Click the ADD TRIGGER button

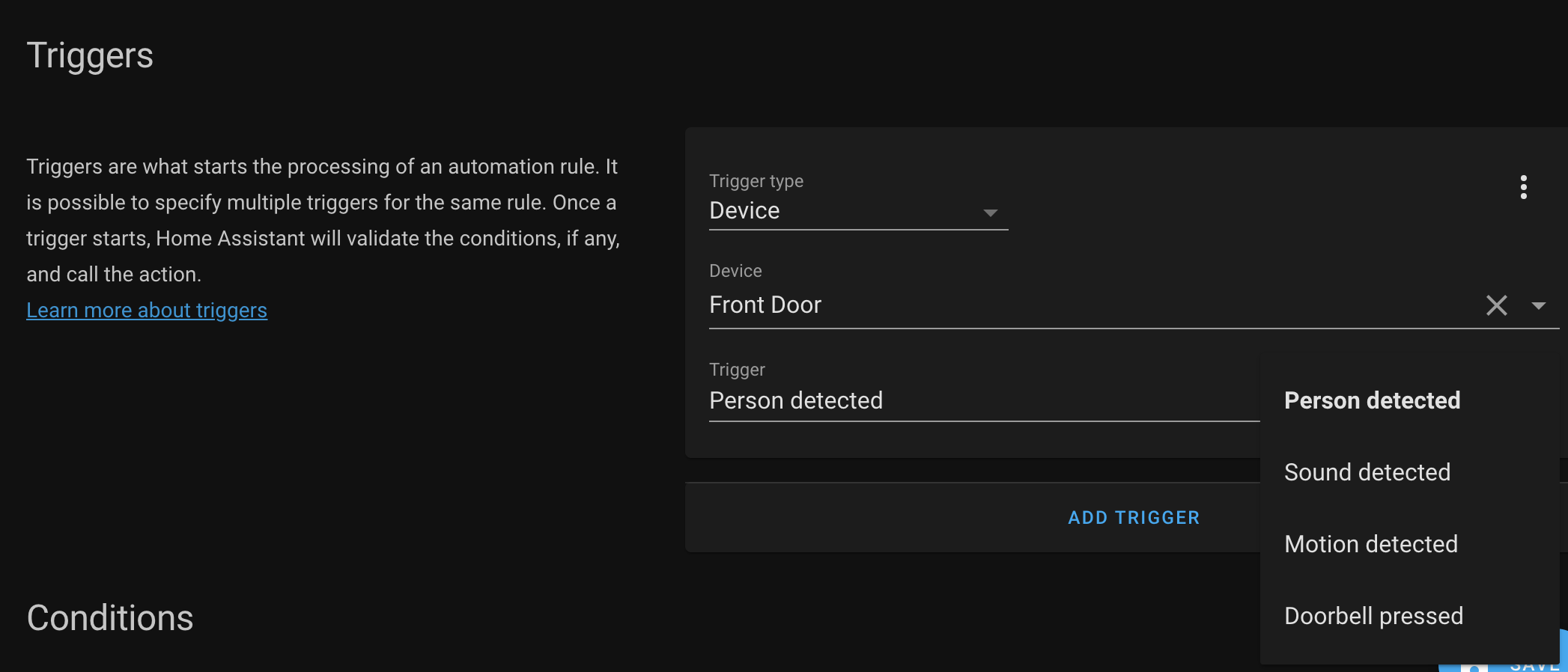point(1133,517)
